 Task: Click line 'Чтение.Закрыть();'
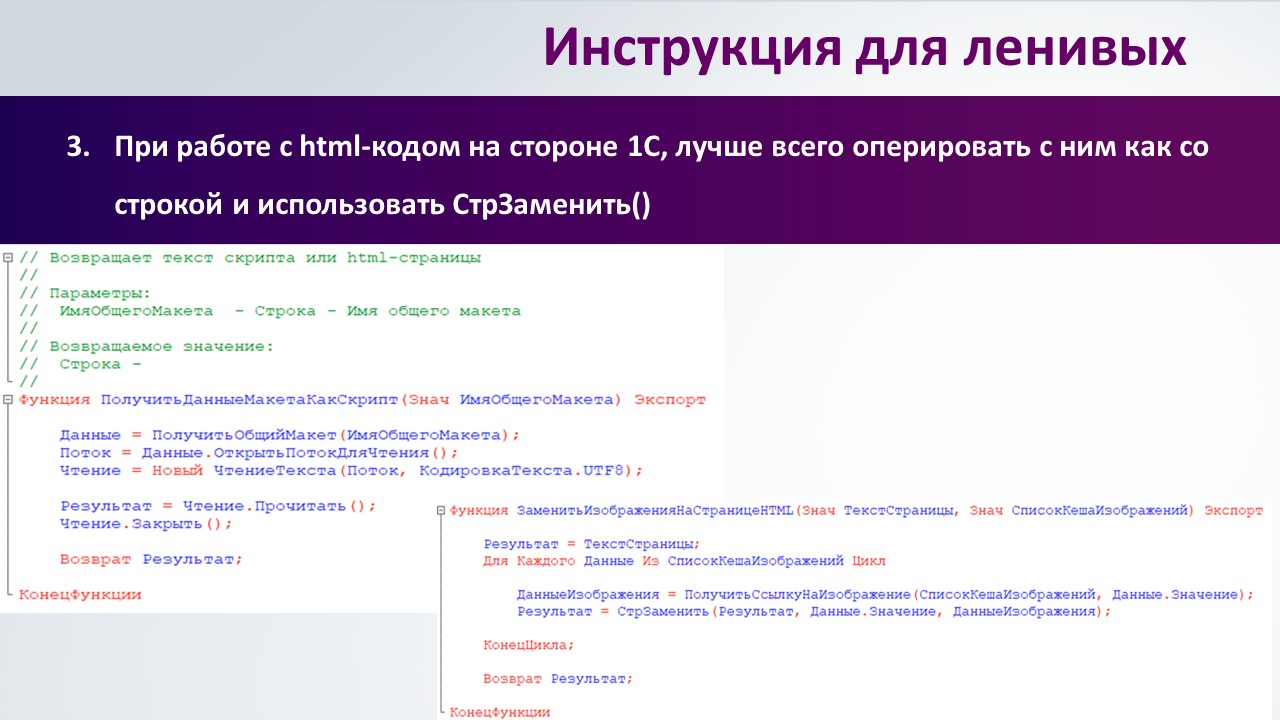coord(146,524)
